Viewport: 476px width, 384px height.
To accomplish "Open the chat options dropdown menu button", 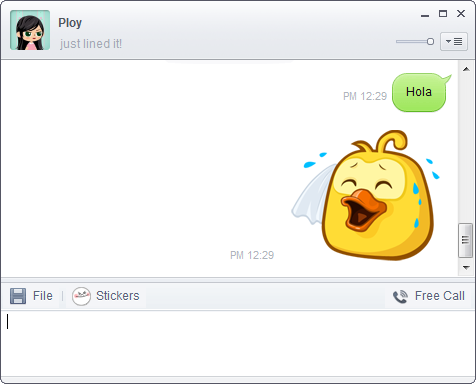I will tap(454, 42).
